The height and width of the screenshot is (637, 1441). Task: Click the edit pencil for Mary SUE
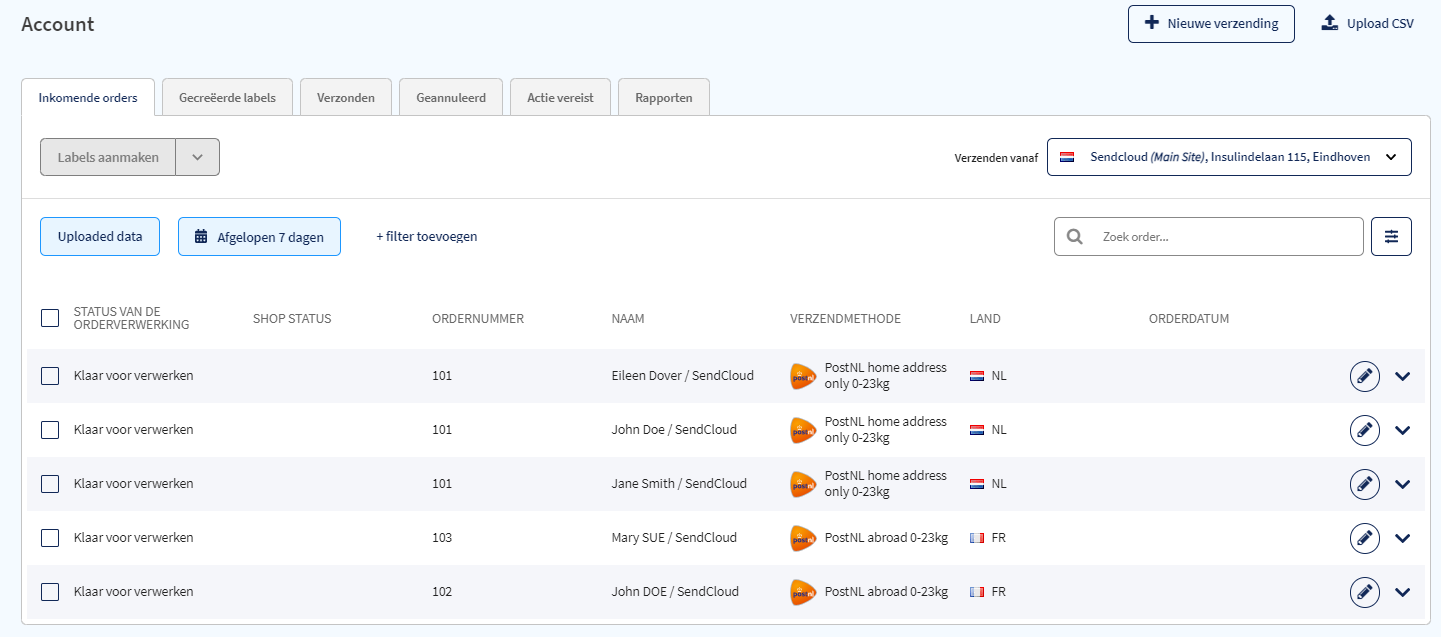1364,538
